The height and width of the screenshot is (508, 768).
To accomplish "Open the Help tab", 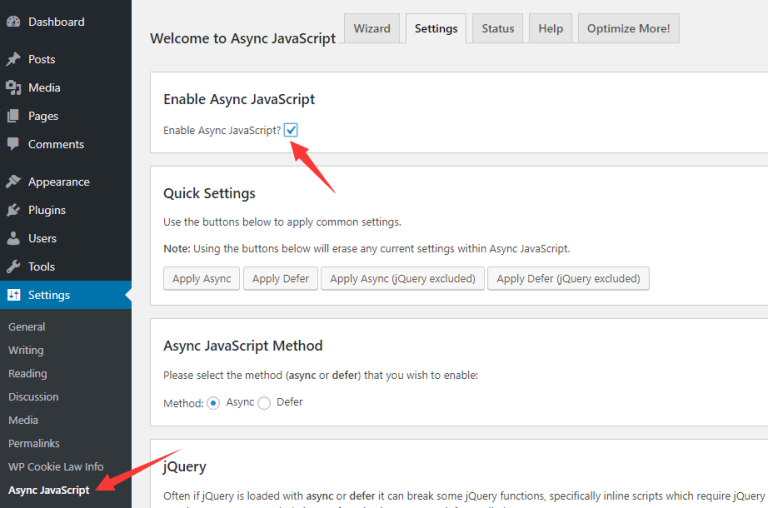I will click(551, 28).
